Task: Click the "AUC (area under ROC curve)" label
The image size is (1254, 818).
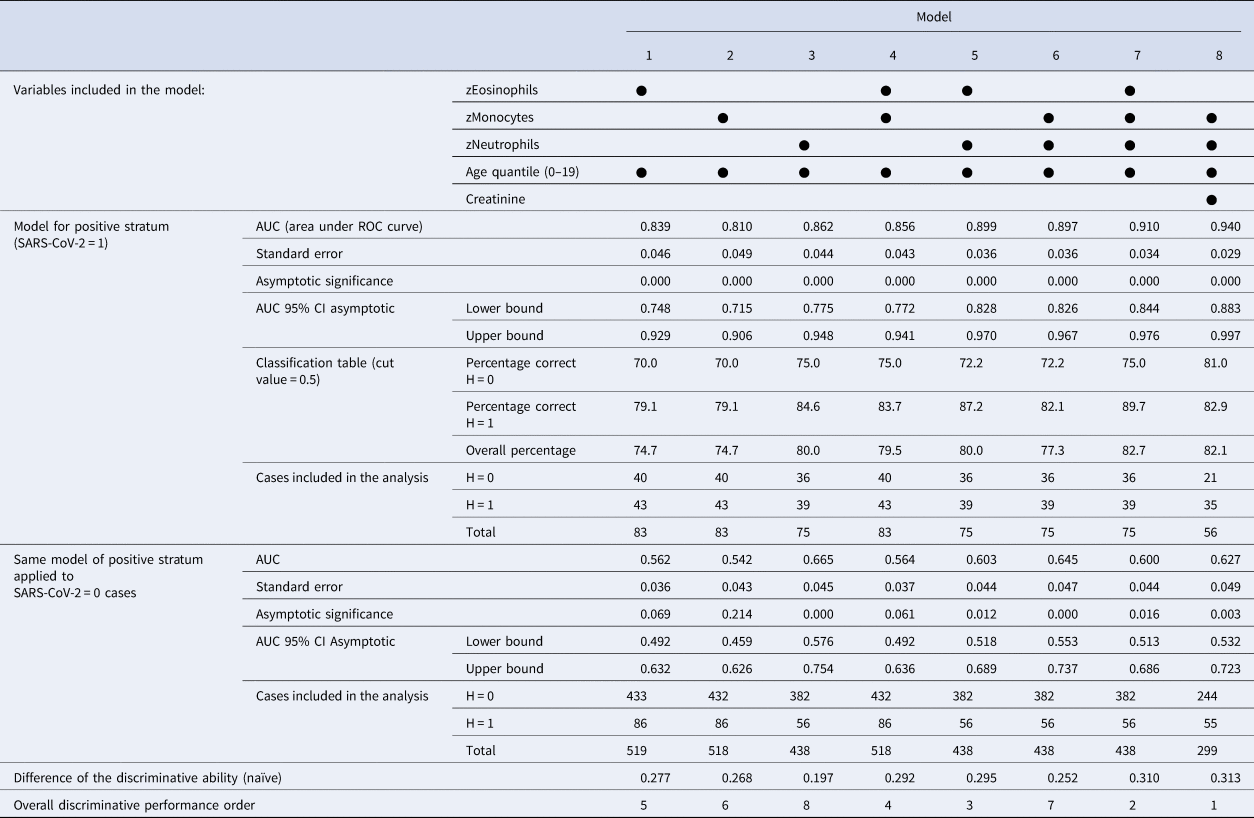Action: pos(339,227)
